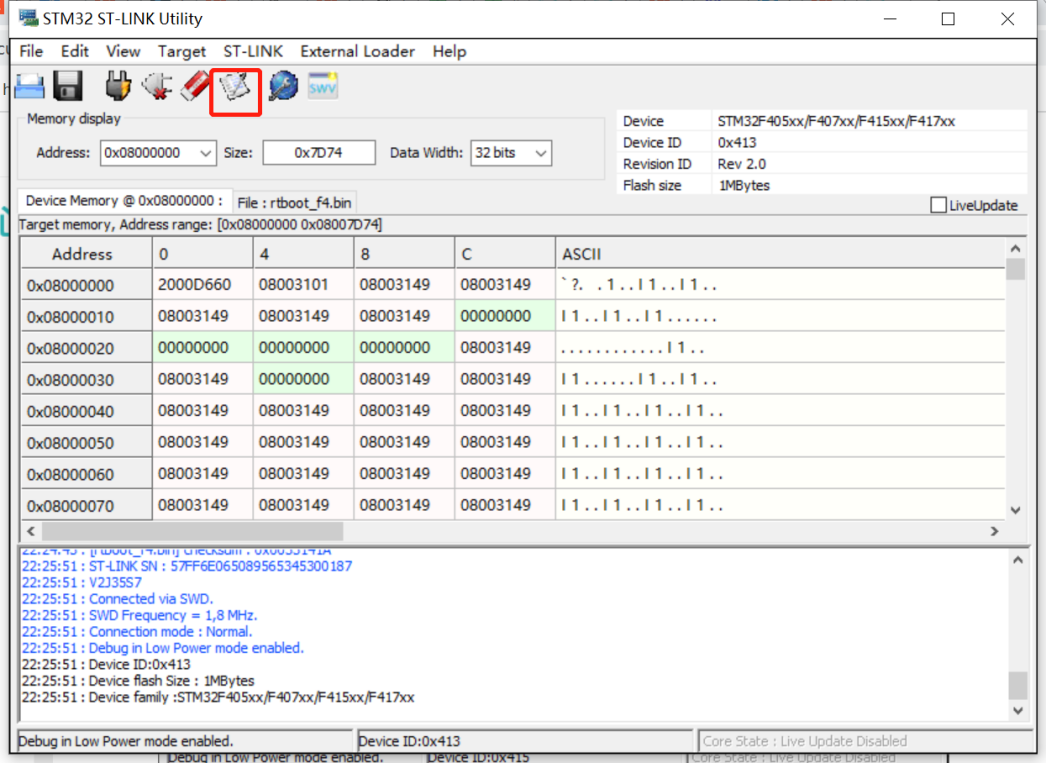The image size is (1046, 763).
Task: Open the Help menu
Action: point(449,51)
